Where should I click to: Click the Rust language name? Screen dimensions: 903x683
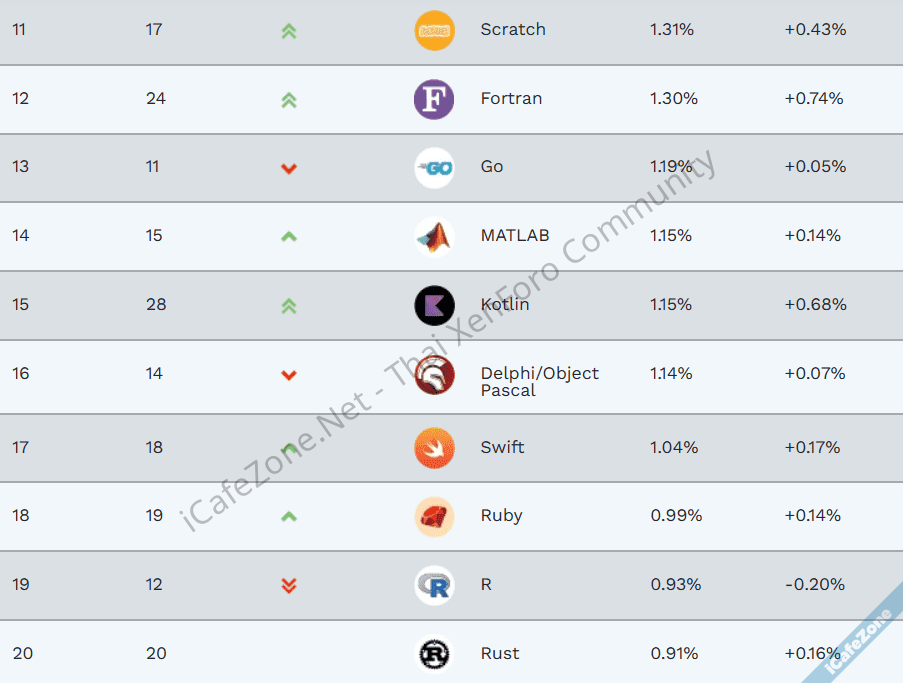499,653
